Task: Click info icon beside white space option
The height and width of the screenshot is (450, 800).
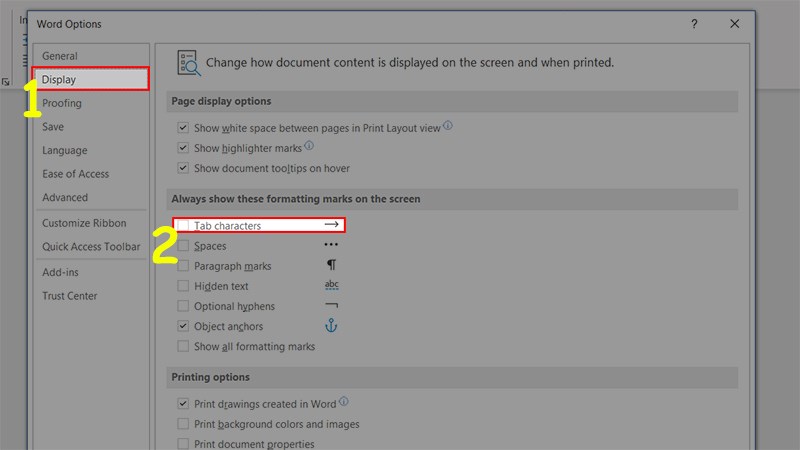Action: click(x=447, y=126)
